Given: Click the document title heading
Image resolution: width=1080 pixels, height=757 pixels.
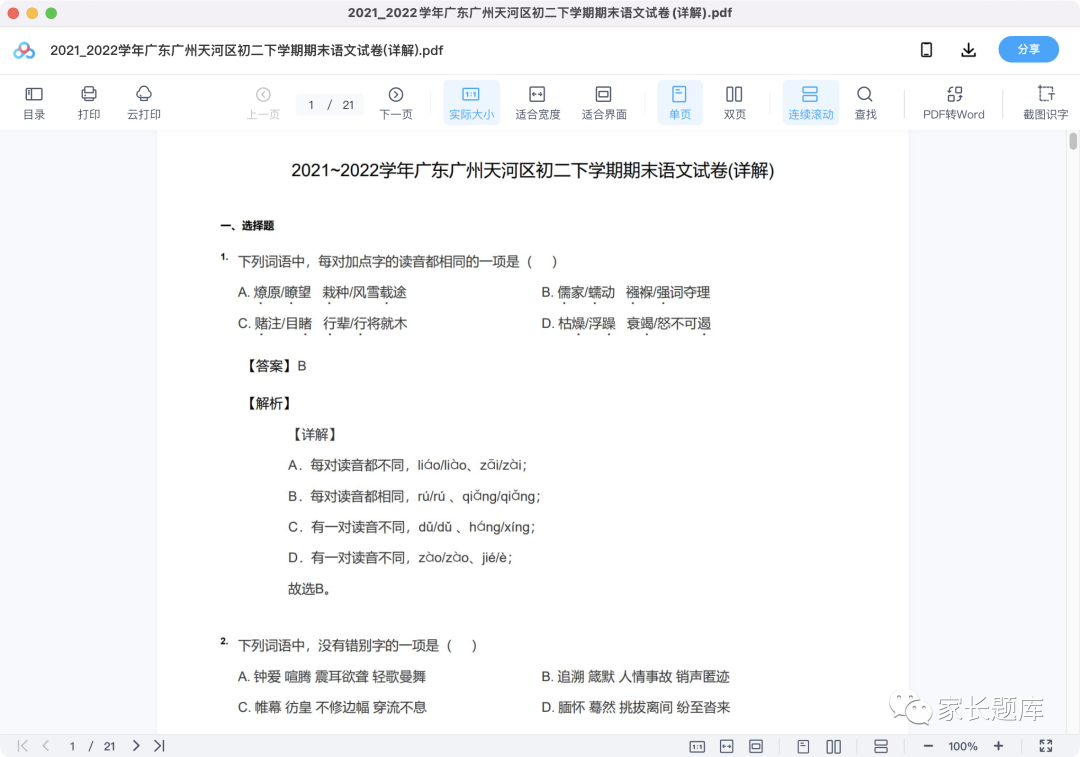Looking at the screenshot, I should pyautogui.click(x=532, y=170).
